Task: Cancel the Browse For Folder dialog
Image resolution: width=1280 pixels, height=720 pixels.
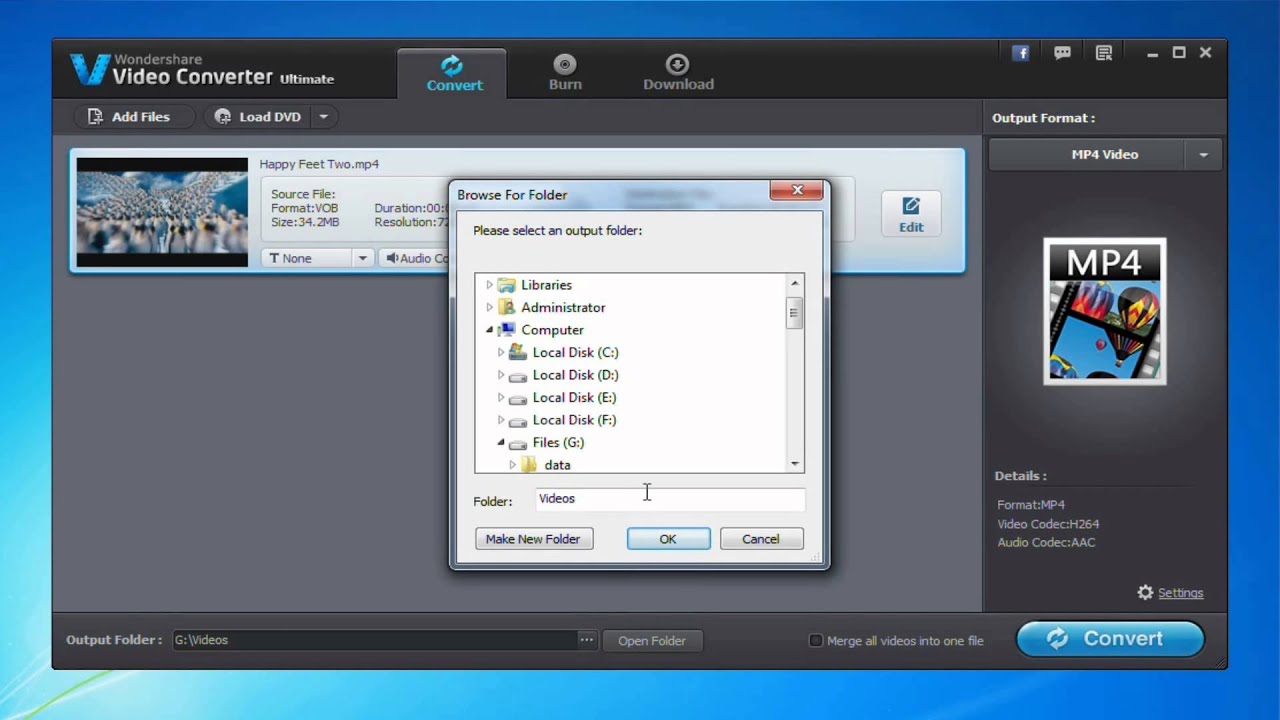Action: [761, 539]
